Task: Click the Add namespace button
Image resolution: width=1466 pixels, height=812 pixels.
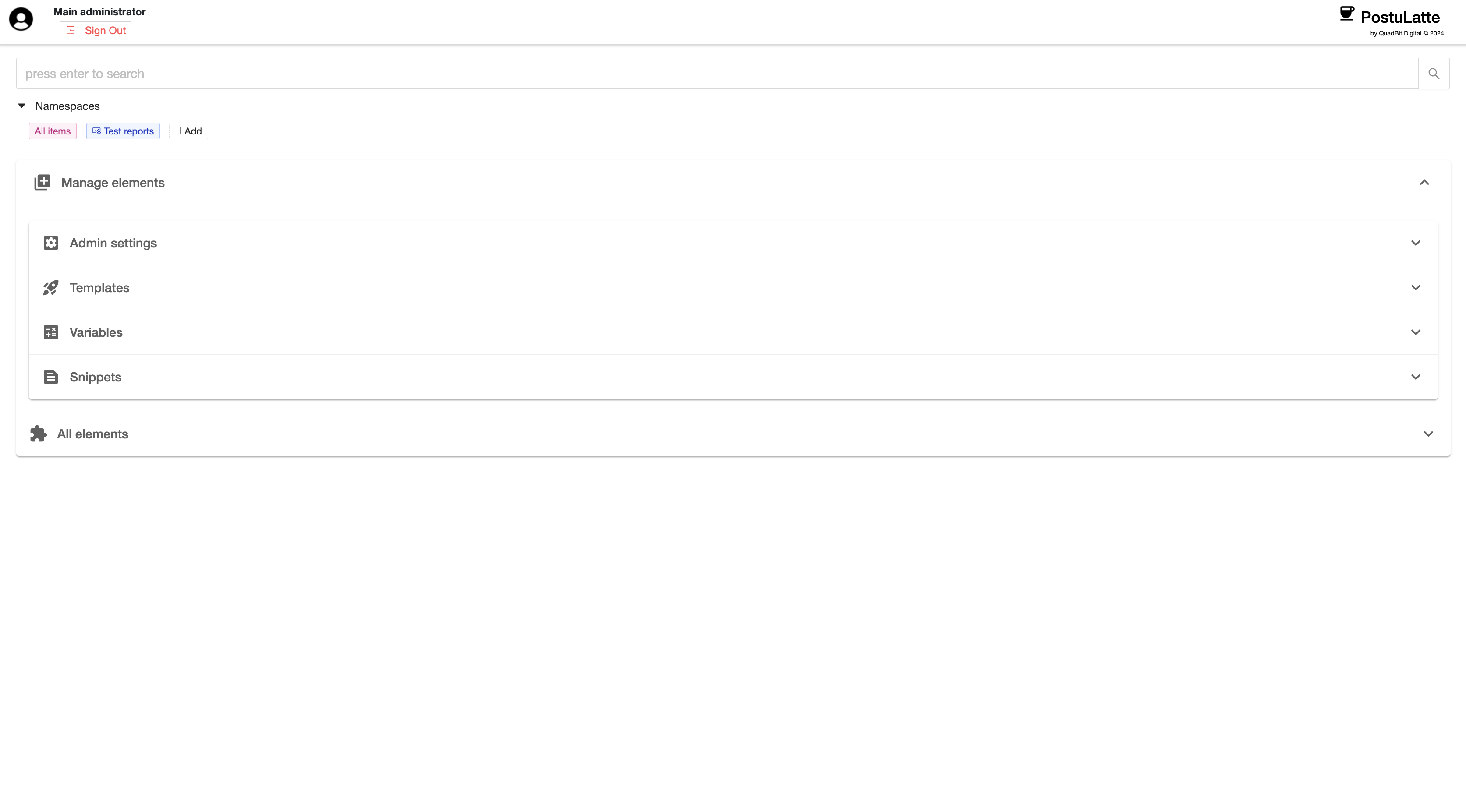Action: tap(188, 131)
